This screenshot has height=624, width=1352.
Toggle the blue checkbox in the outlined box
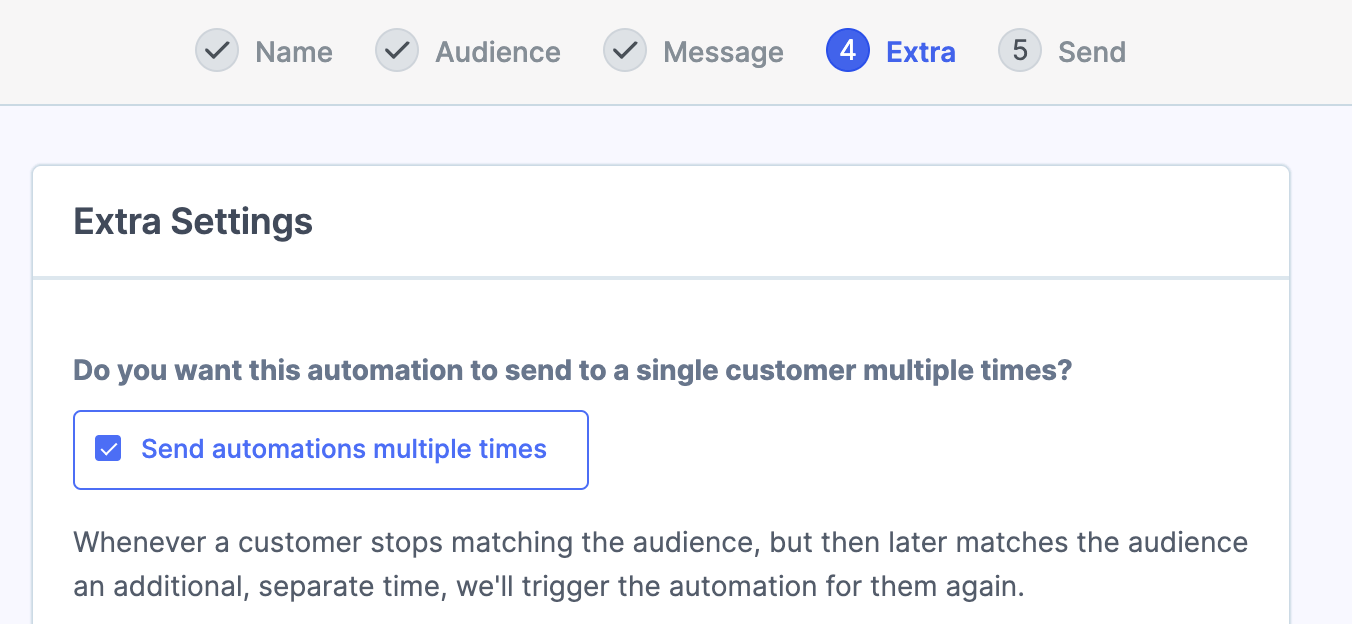108,449
